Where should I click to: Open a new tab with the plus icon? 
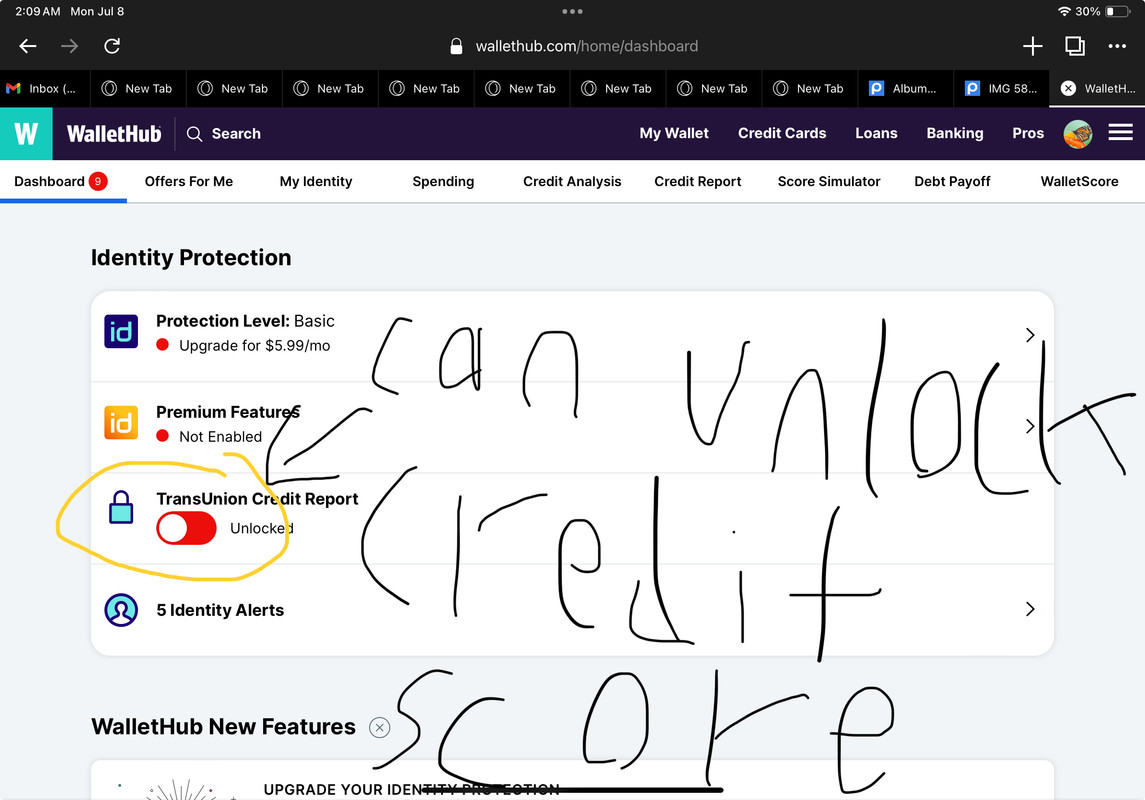click(x=1033, y=46)
